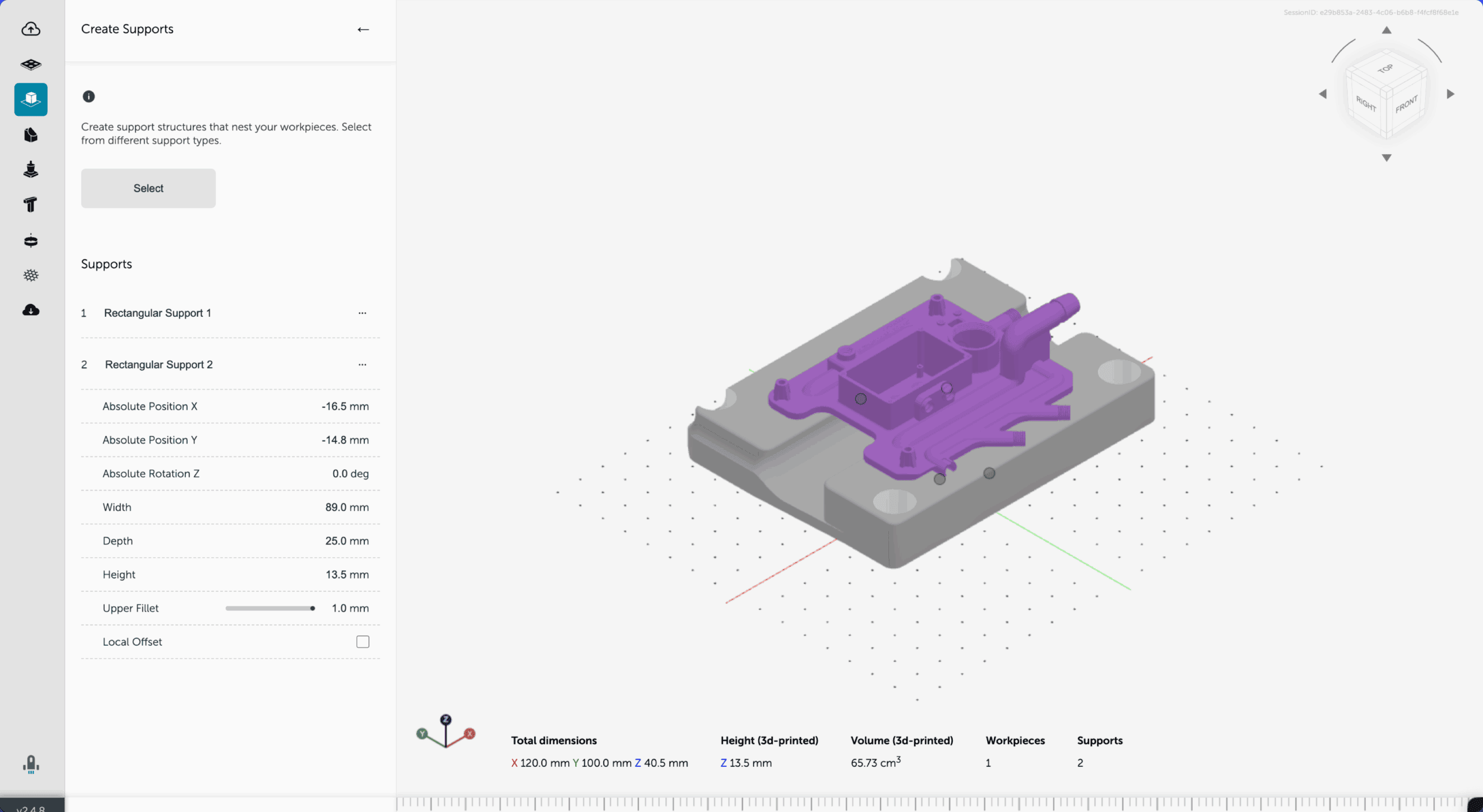1483x812 pixels.
Task: Open the base plate icon in sidebar
Action: coord(31,64)
